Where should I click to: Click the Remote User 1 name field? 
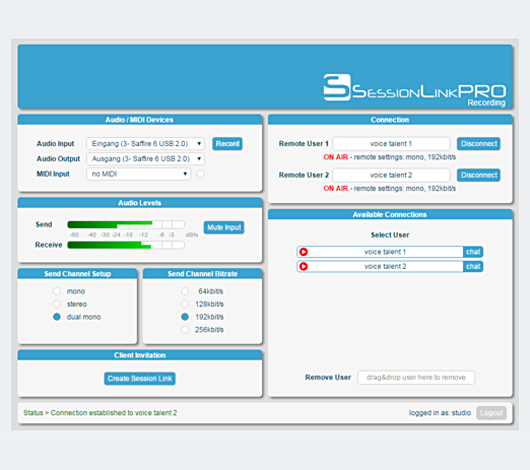pyautogui.click(x=391, y=144)
